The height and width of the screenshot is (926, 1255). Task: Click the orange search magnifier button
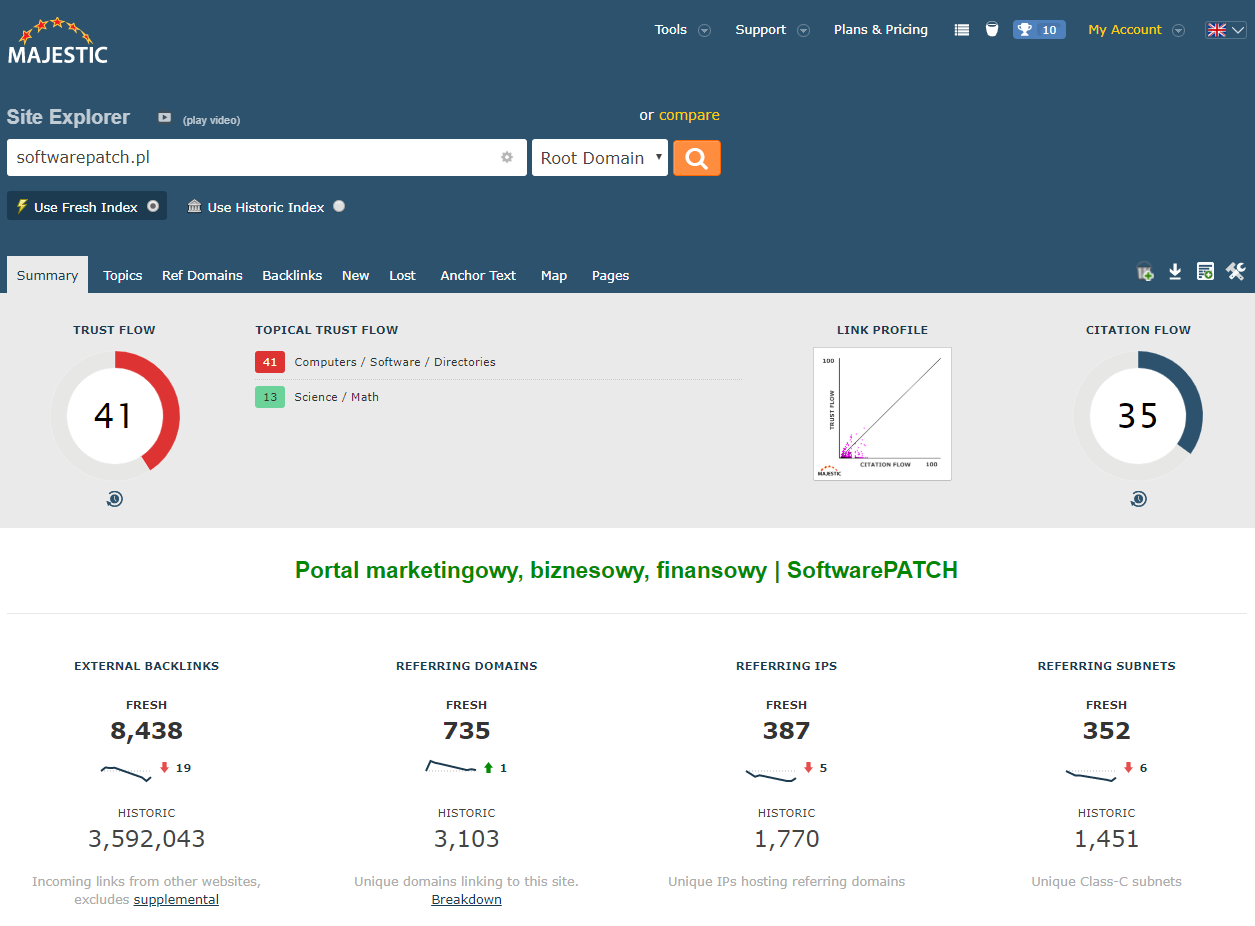[x=697, y=158]
